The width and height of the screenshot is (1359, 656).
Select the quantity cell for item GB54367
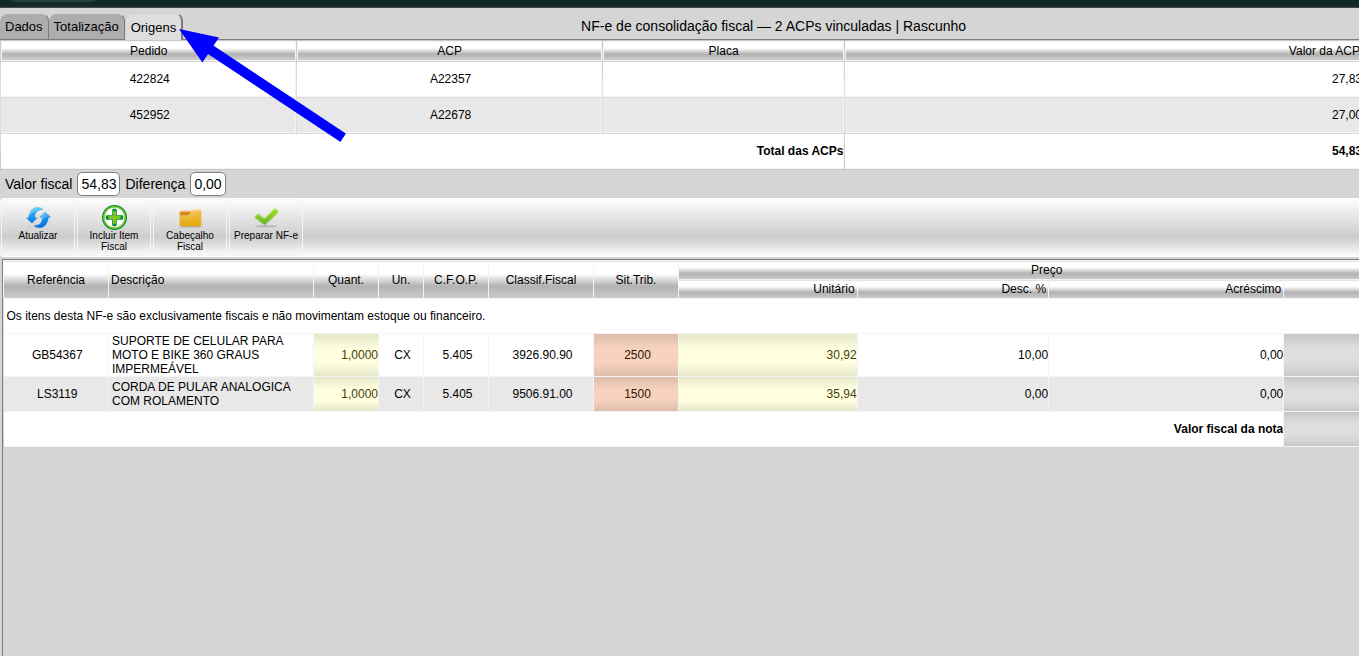click(346, 355)
